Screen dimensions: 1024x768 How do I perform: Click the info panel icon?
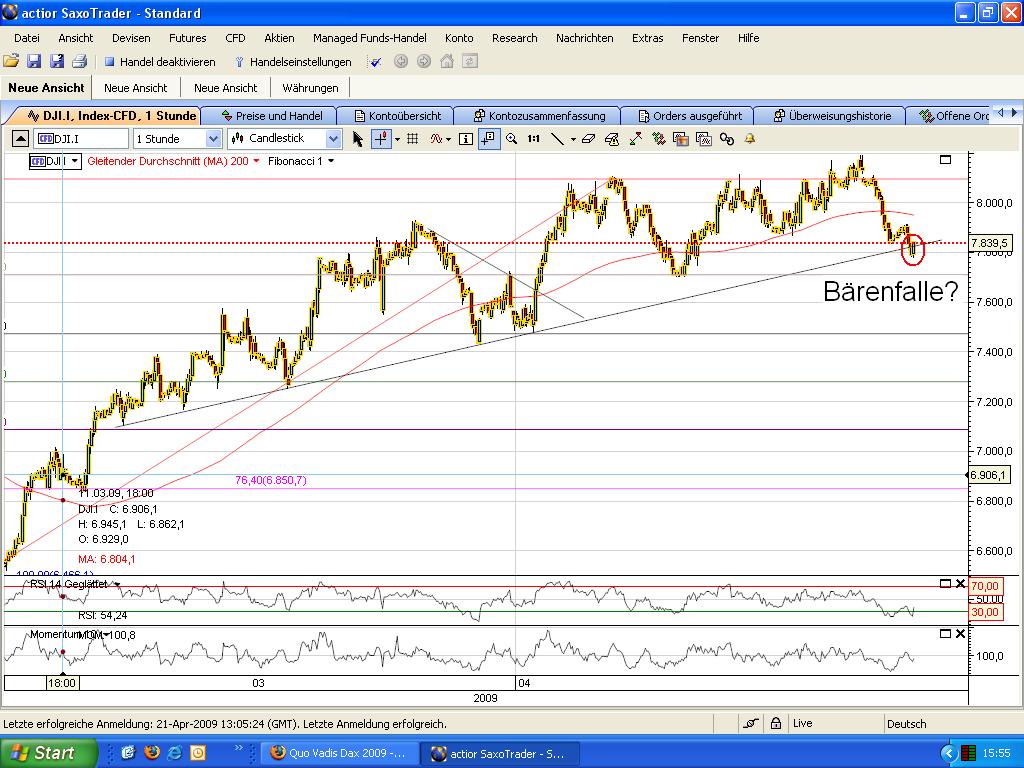tap(465, 139)
